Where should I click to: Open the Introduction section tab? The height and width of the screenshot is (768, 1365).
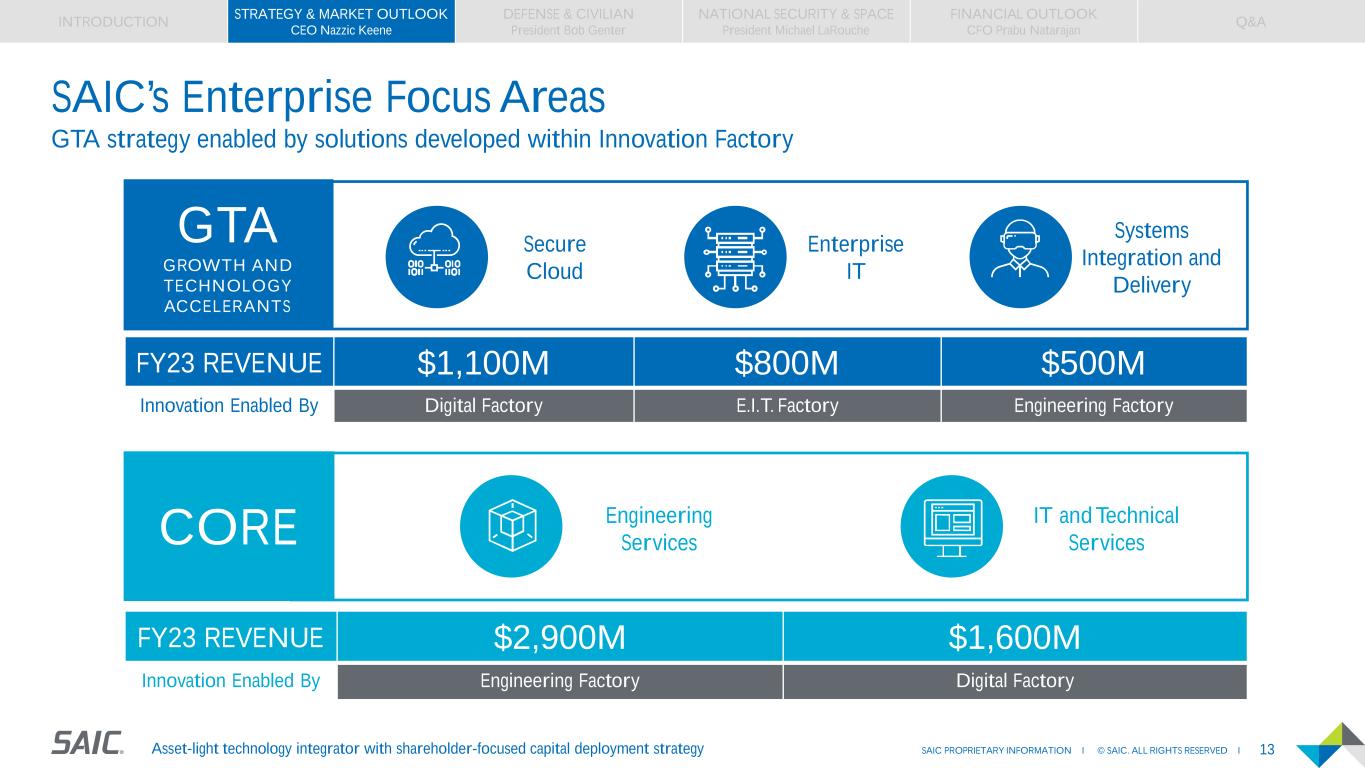click(x=114, y=21)
